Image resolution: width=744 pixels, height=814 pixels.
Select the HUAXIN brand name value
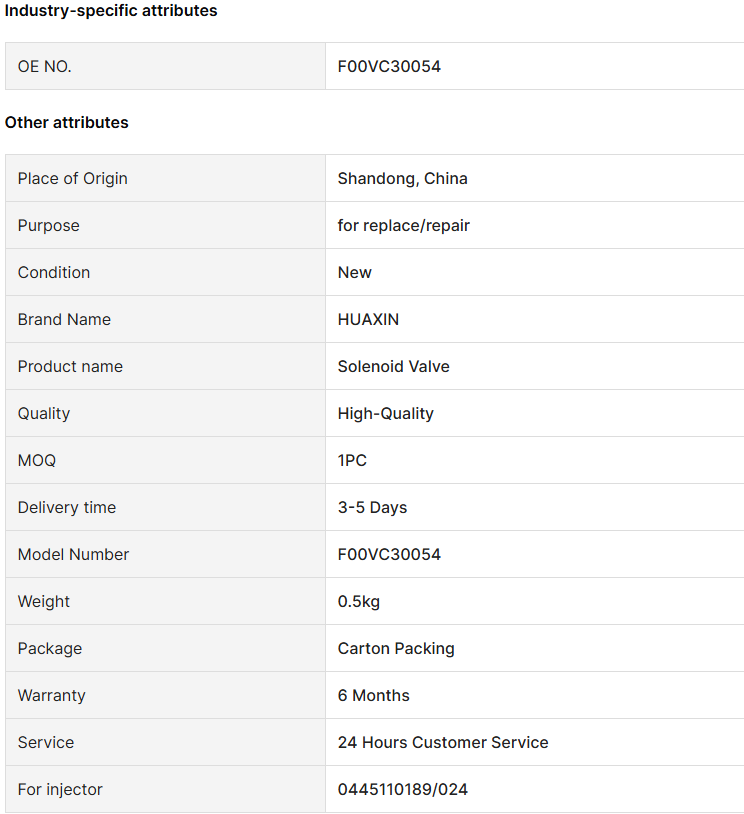click(x=368, y=319)
